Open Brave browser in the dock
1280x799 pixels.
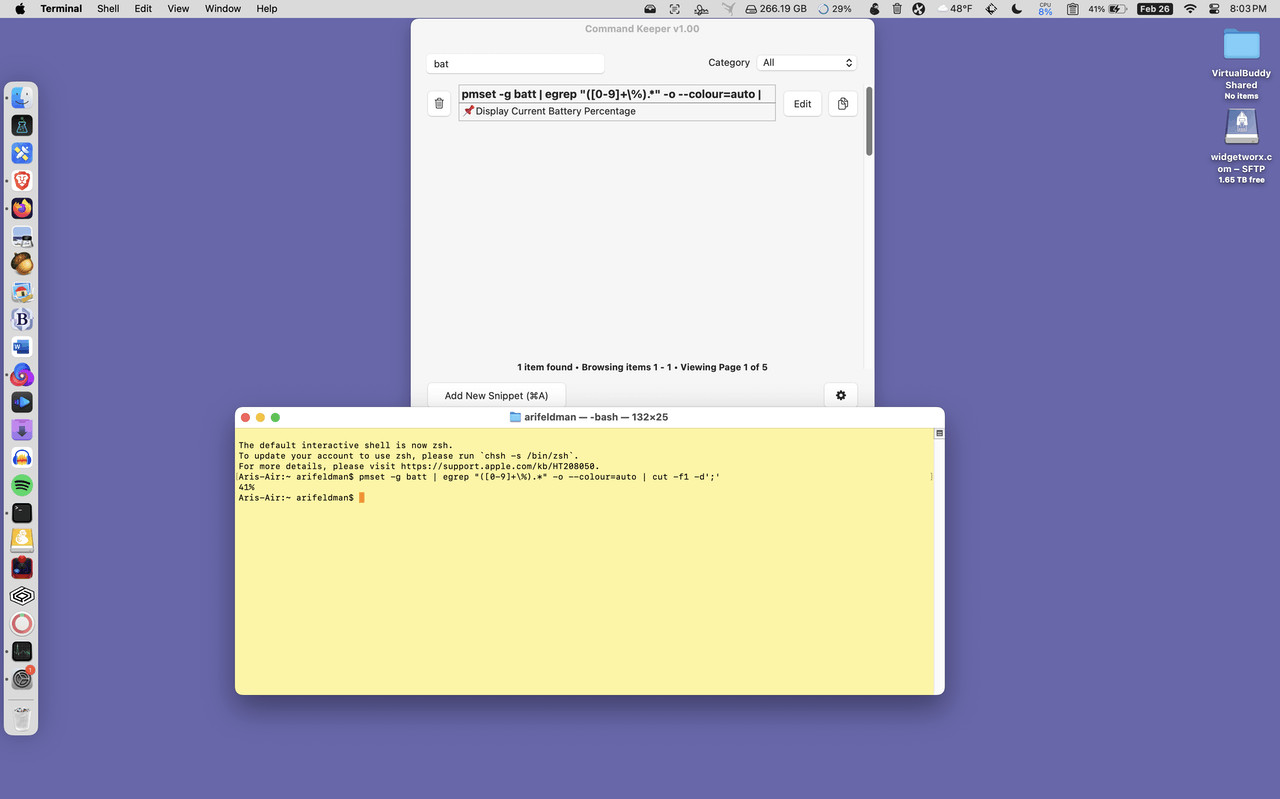[x=22, y=181]
